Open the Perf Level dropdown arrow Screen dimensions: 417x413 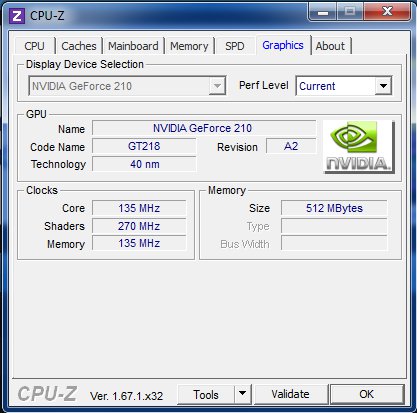click(383, 86)
